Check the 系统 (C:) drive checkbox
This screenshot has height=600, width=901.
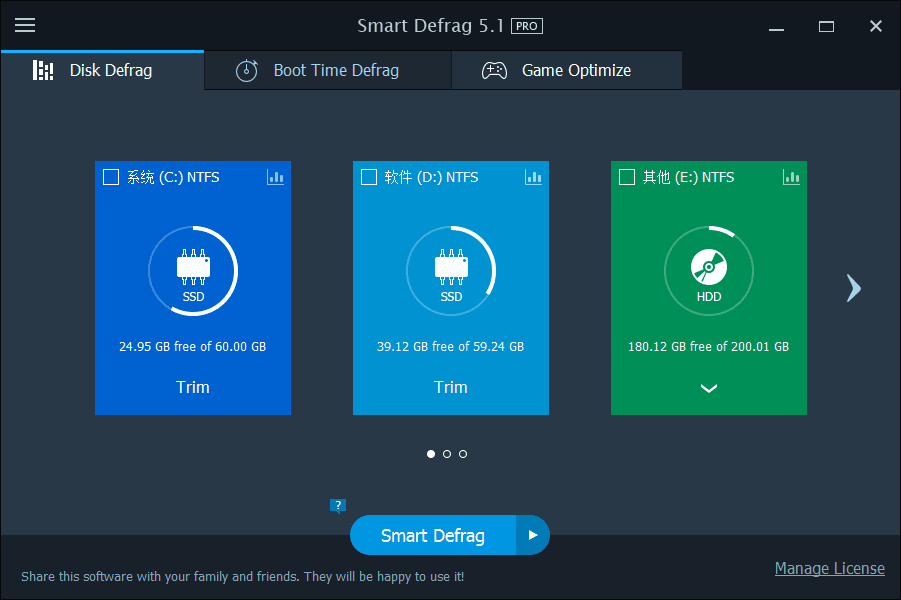tap(111, 177)
